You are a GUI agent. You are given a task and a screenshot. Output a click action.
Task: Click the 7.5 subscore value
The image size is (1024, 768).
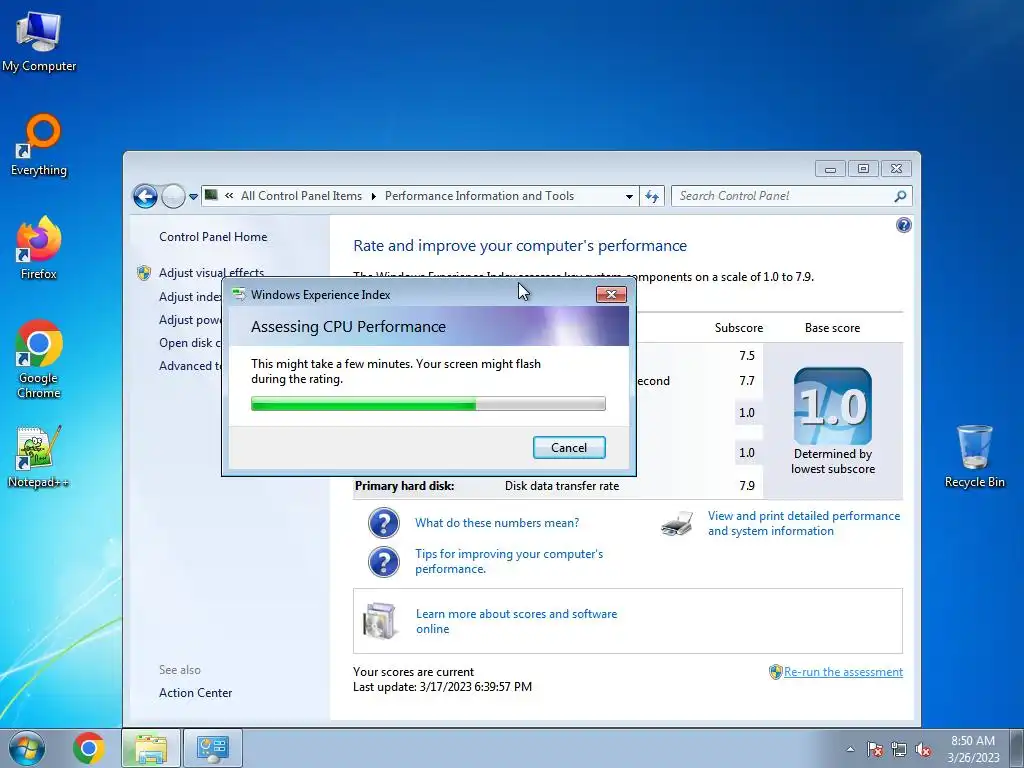coord(746,356)
